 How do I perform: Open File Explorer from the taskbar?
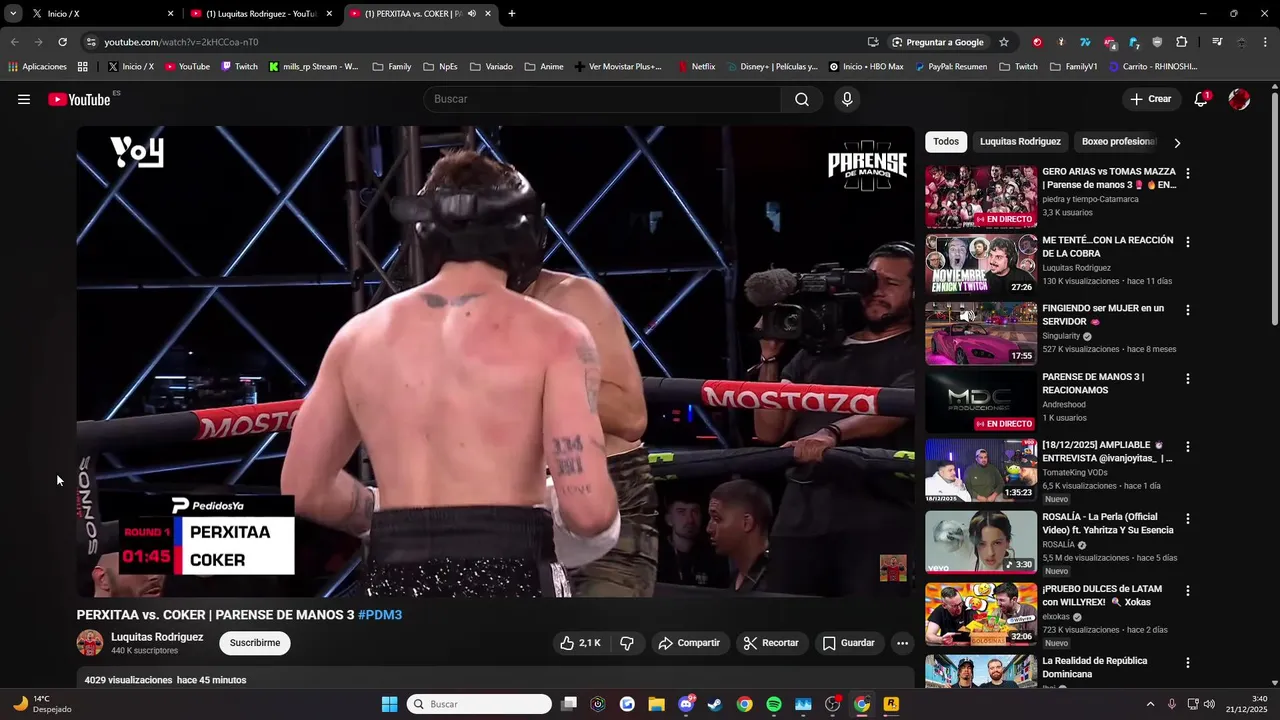point(656,704)
